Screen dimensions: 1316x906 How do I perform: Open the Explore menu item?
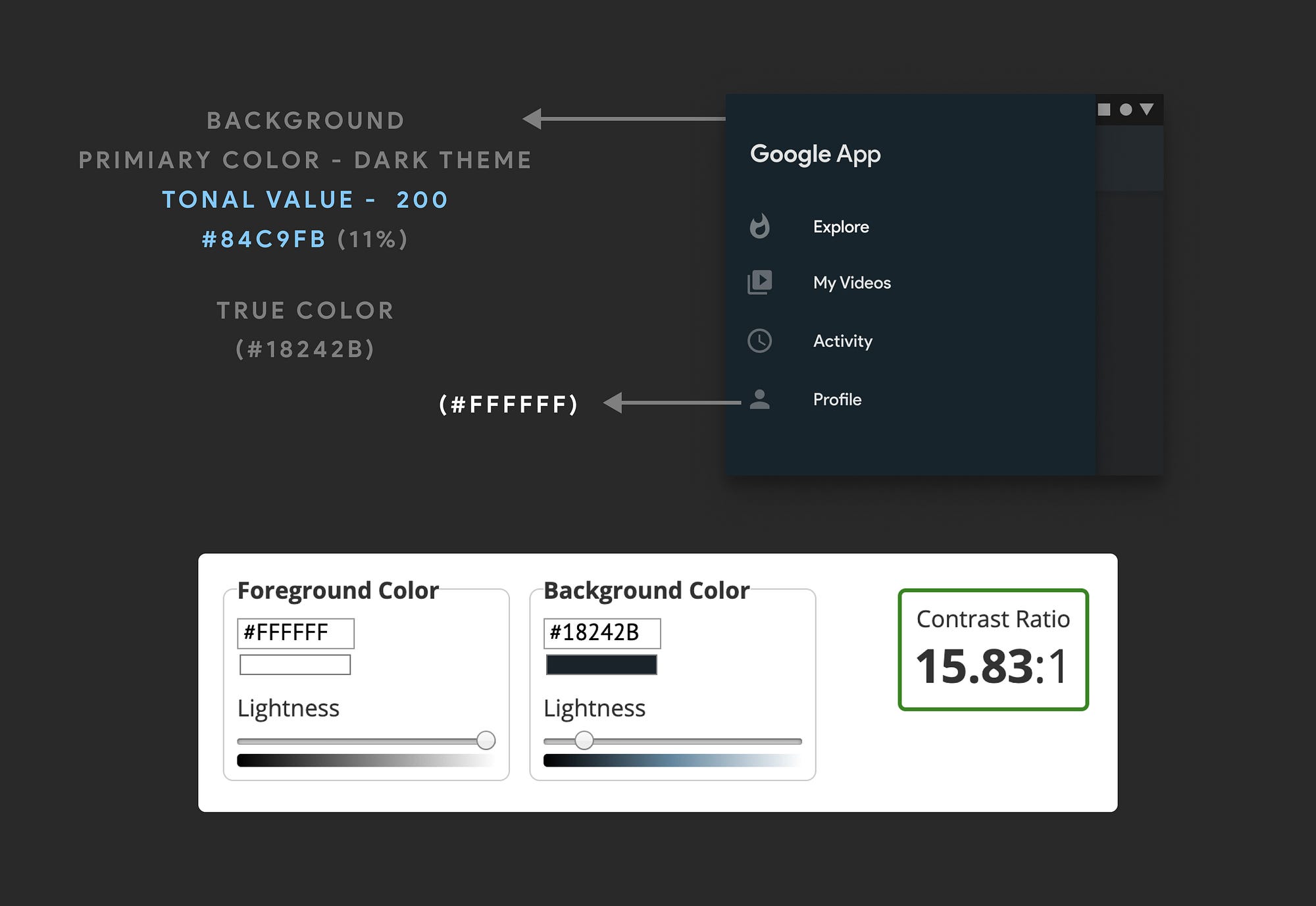[x=841, y=227]
